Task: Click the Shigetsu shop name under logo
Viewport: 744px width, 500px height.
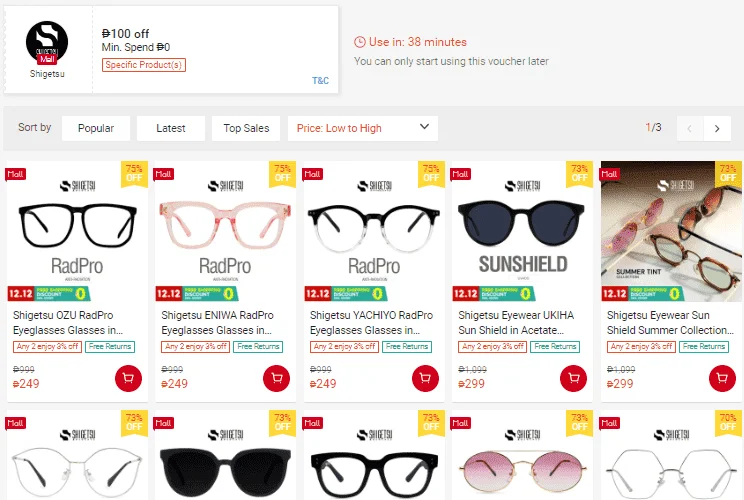Action: (47, 74)
